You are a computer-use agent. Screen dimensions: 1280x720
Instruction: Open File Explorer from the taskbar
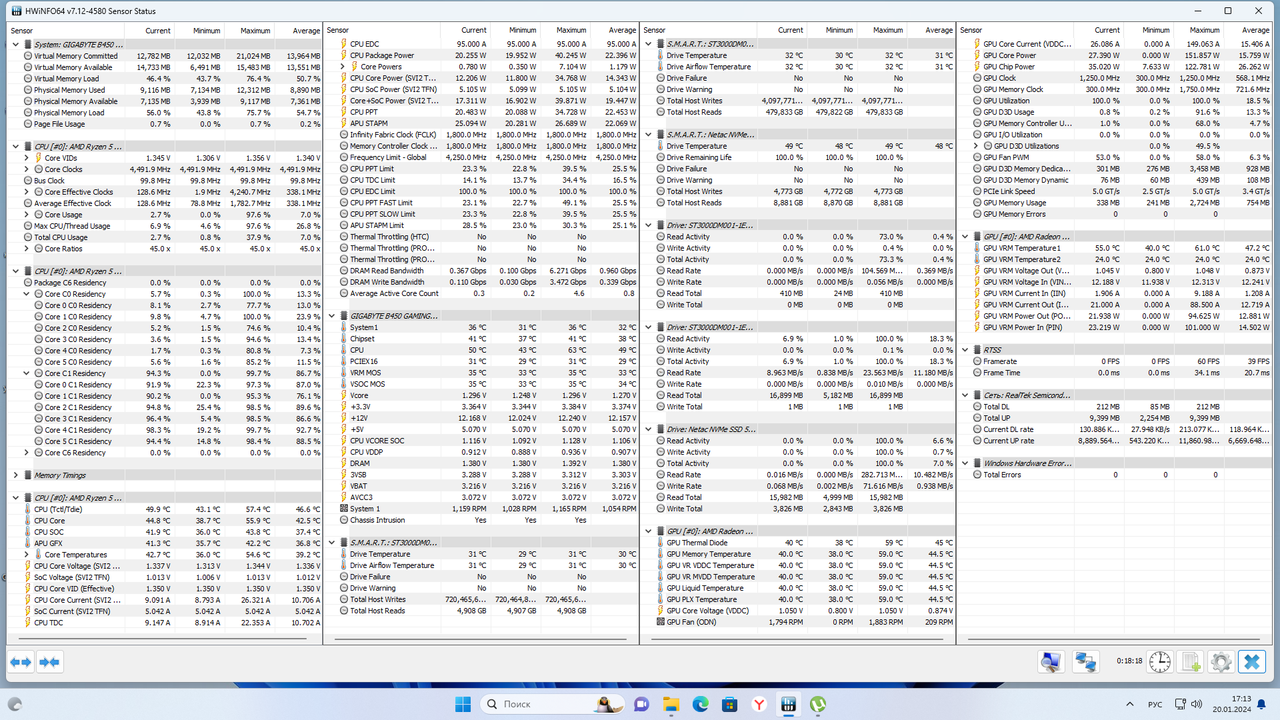point(671,704)
